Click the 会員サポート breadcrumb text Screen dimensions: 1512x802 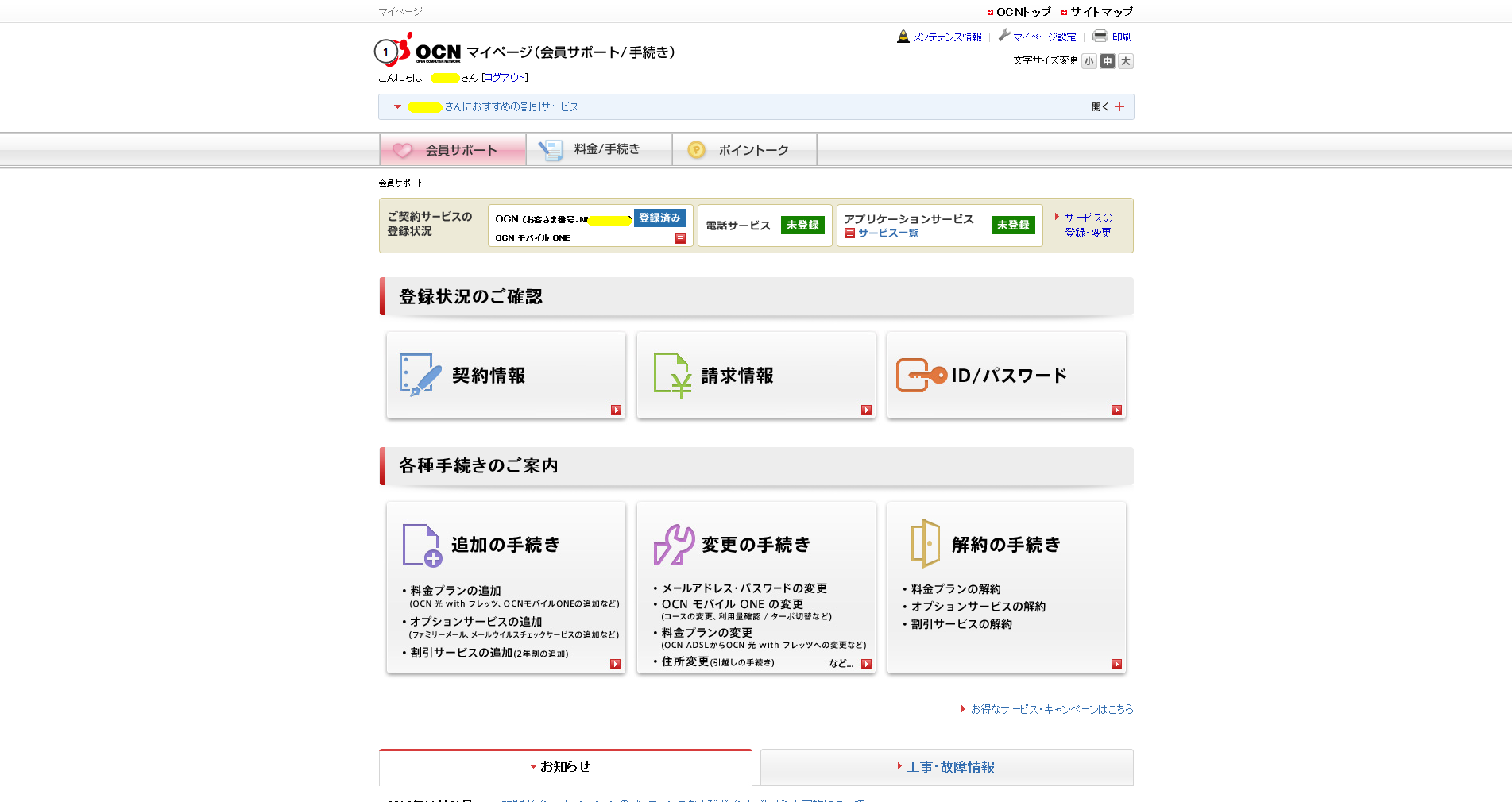click(400, 183)
